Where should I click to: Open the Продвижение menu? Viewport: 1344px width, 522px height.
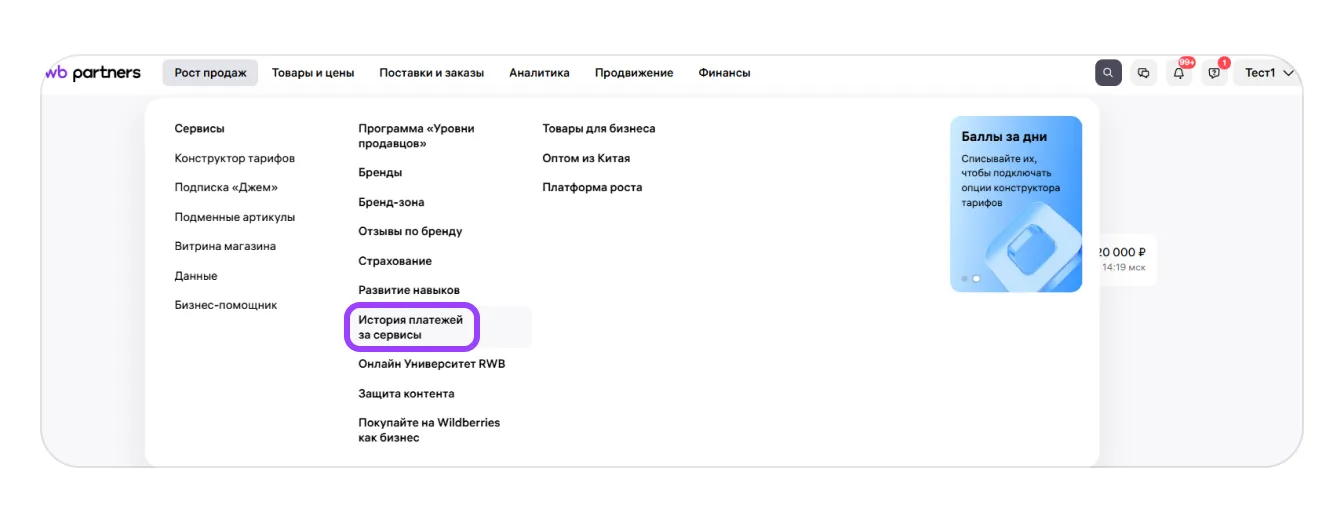point(634,73)
